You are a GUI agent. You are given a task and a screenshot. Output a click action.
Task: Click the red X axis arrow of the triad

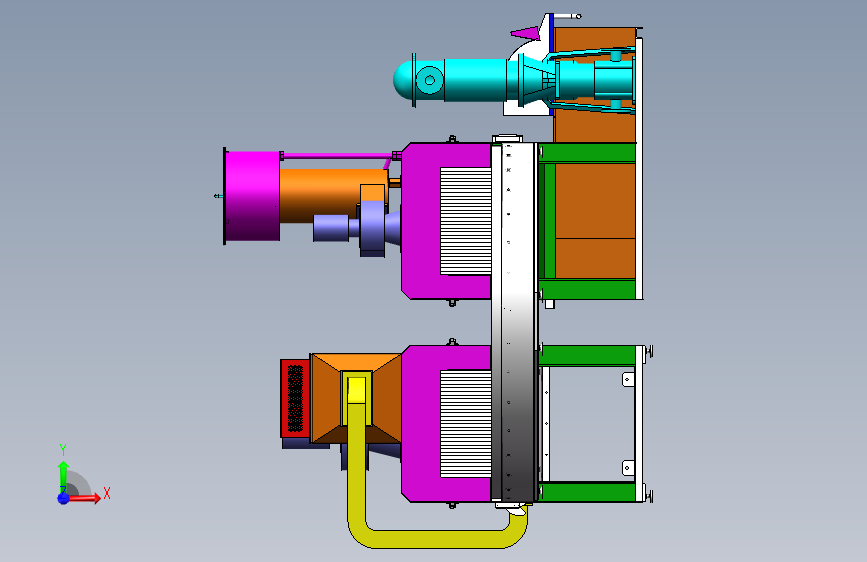(x=85, y=498)
